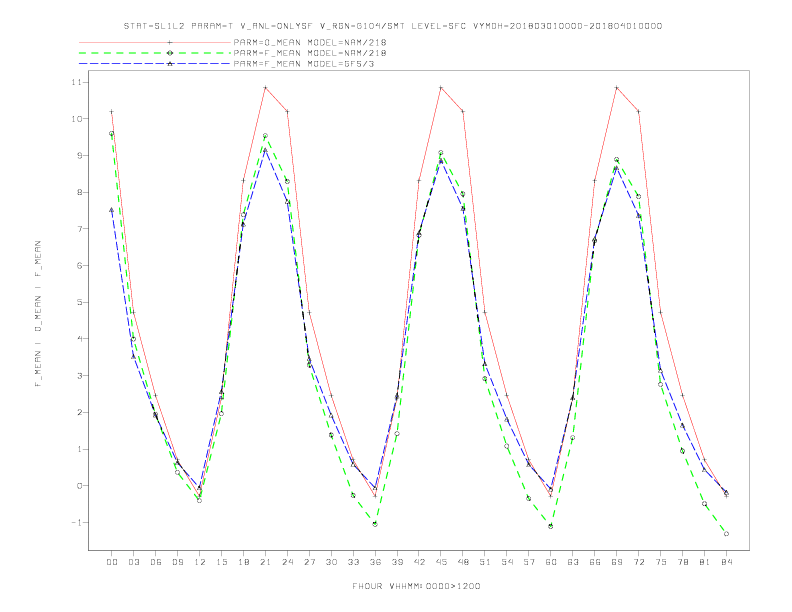Screen dimensions: 792x612
Task: Click y-axis tick label 10
Action: (x=77, y=119)
